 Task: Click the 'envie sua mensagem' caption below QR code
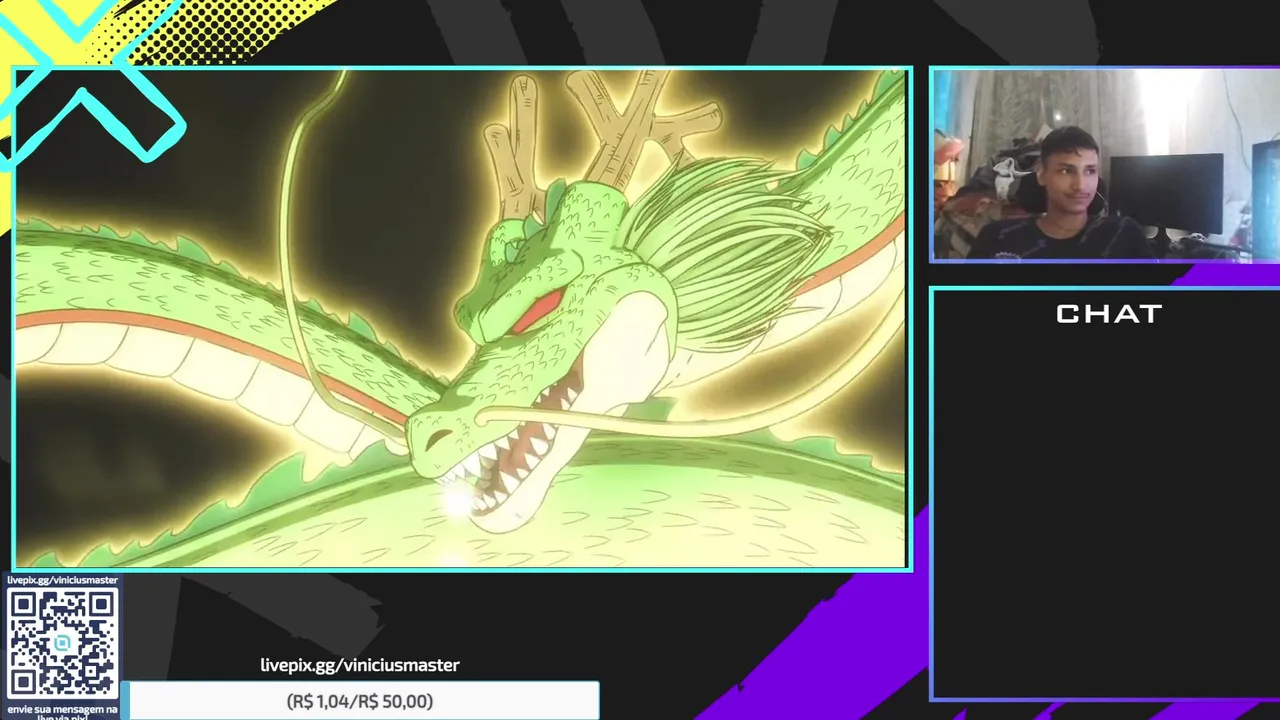click(62, 712)
